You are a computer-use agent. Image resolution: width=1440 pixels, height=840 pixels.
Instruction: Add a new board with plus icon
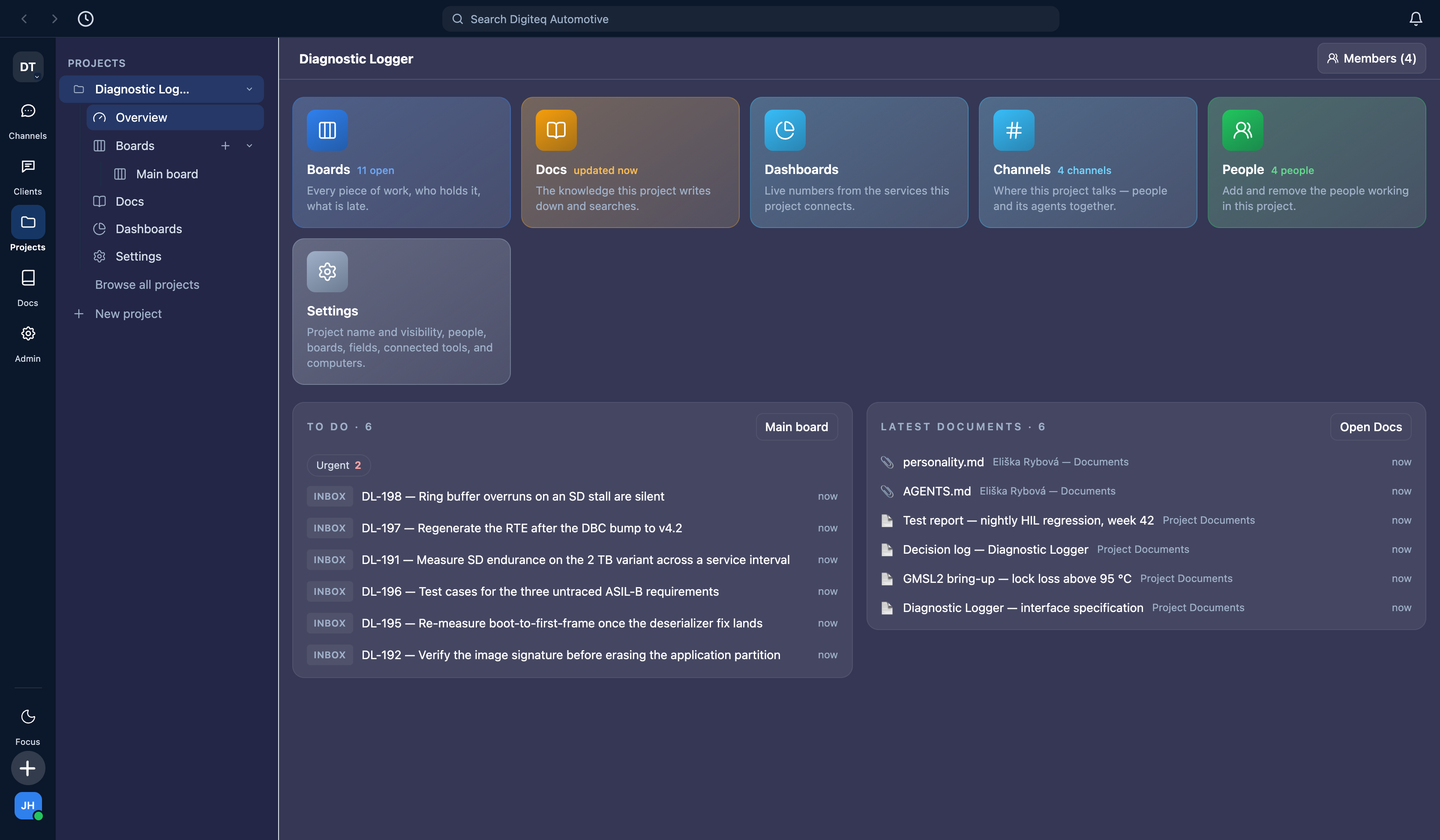click(225, 146)
